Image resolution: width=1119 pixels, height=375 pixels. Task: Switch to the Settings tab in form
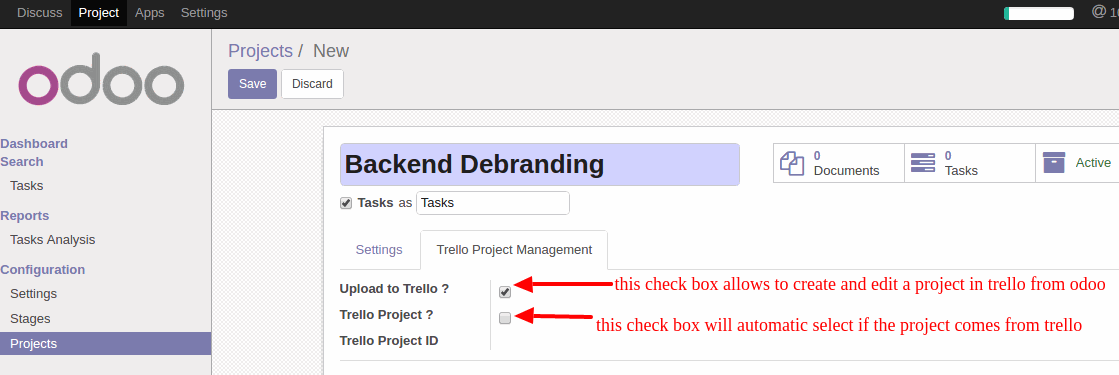click(x=379, y=250)
